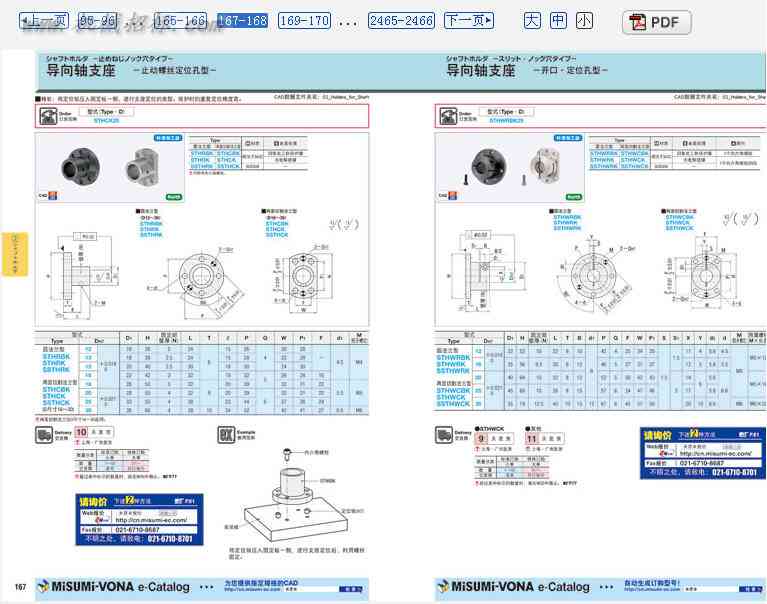Download the catalog via PDF button
The width and height of the screenshot is (767, 604).
pos(657,22)
